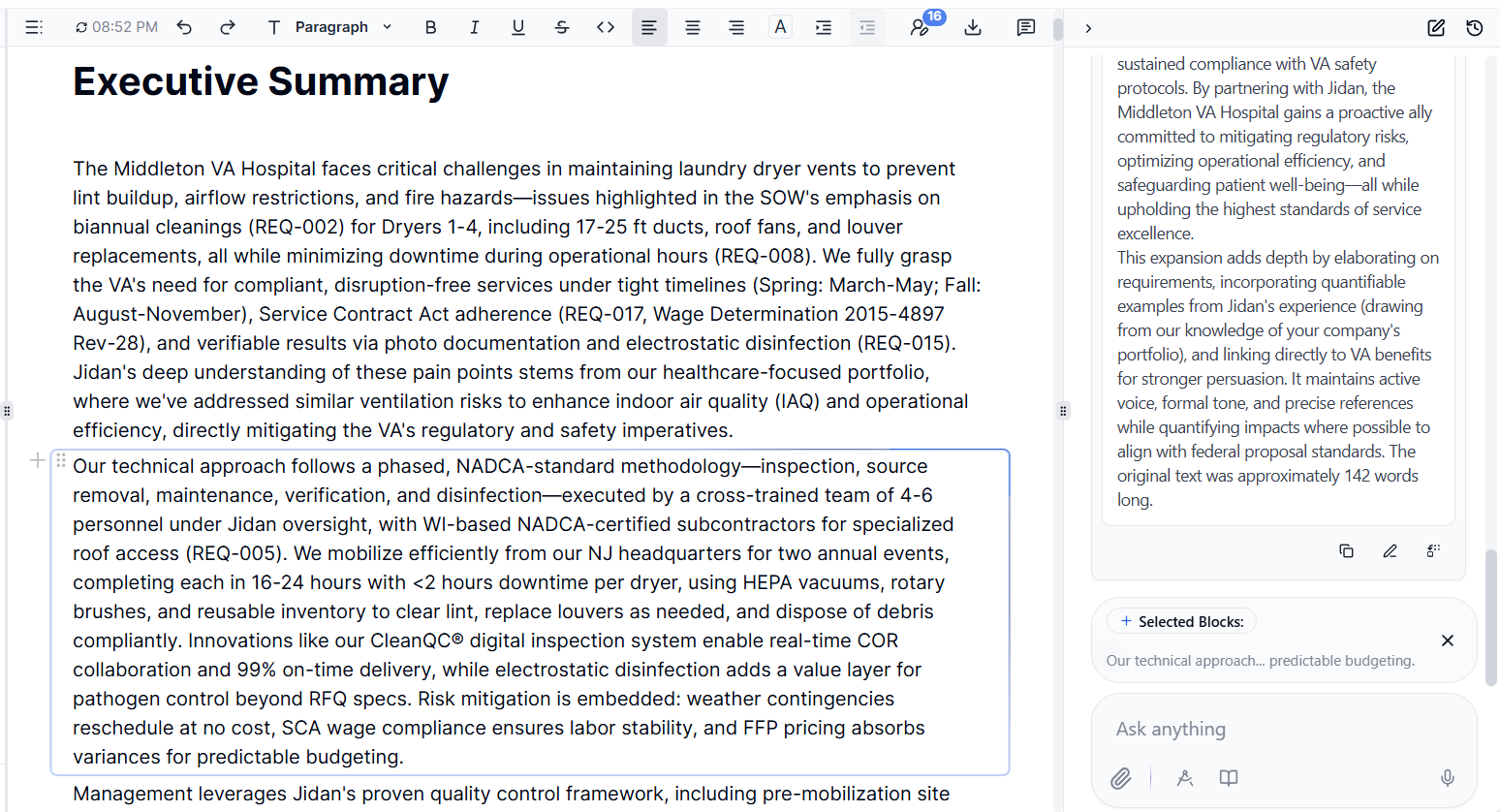Open the comments panel
Image resolution: width=1500 pixels, height=812 pixels.
click(1025, 27)
